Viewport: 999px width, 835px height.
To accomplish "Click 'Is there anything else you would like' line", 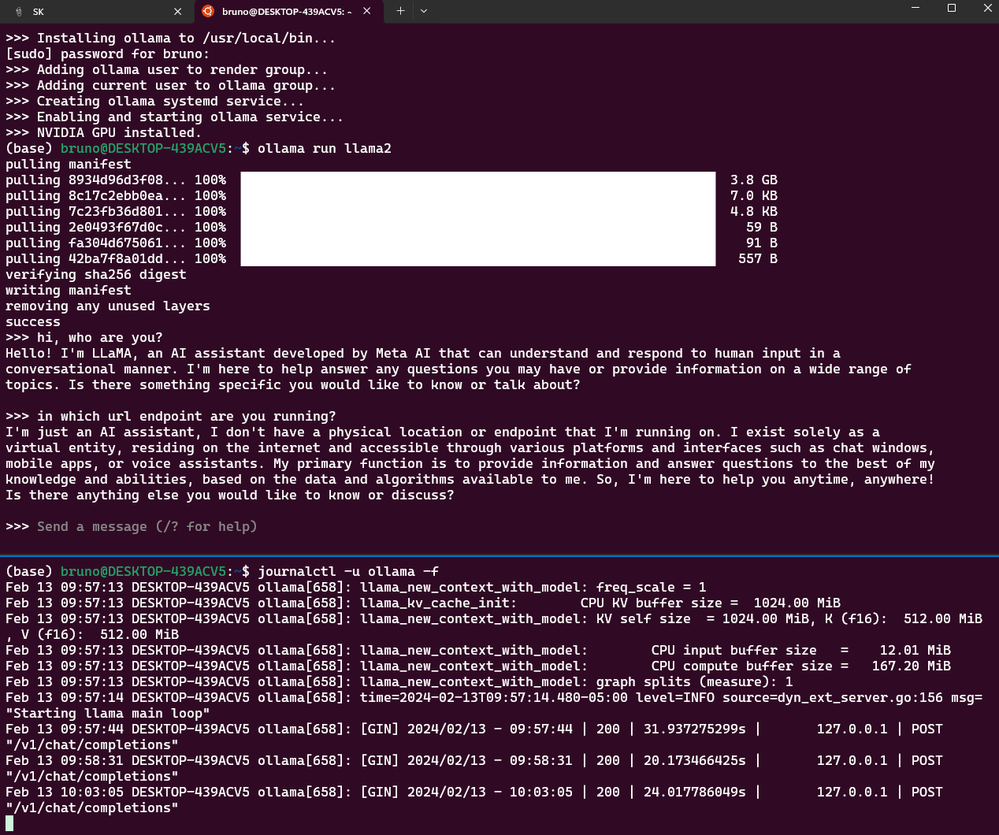I will (x=229, y=496).
